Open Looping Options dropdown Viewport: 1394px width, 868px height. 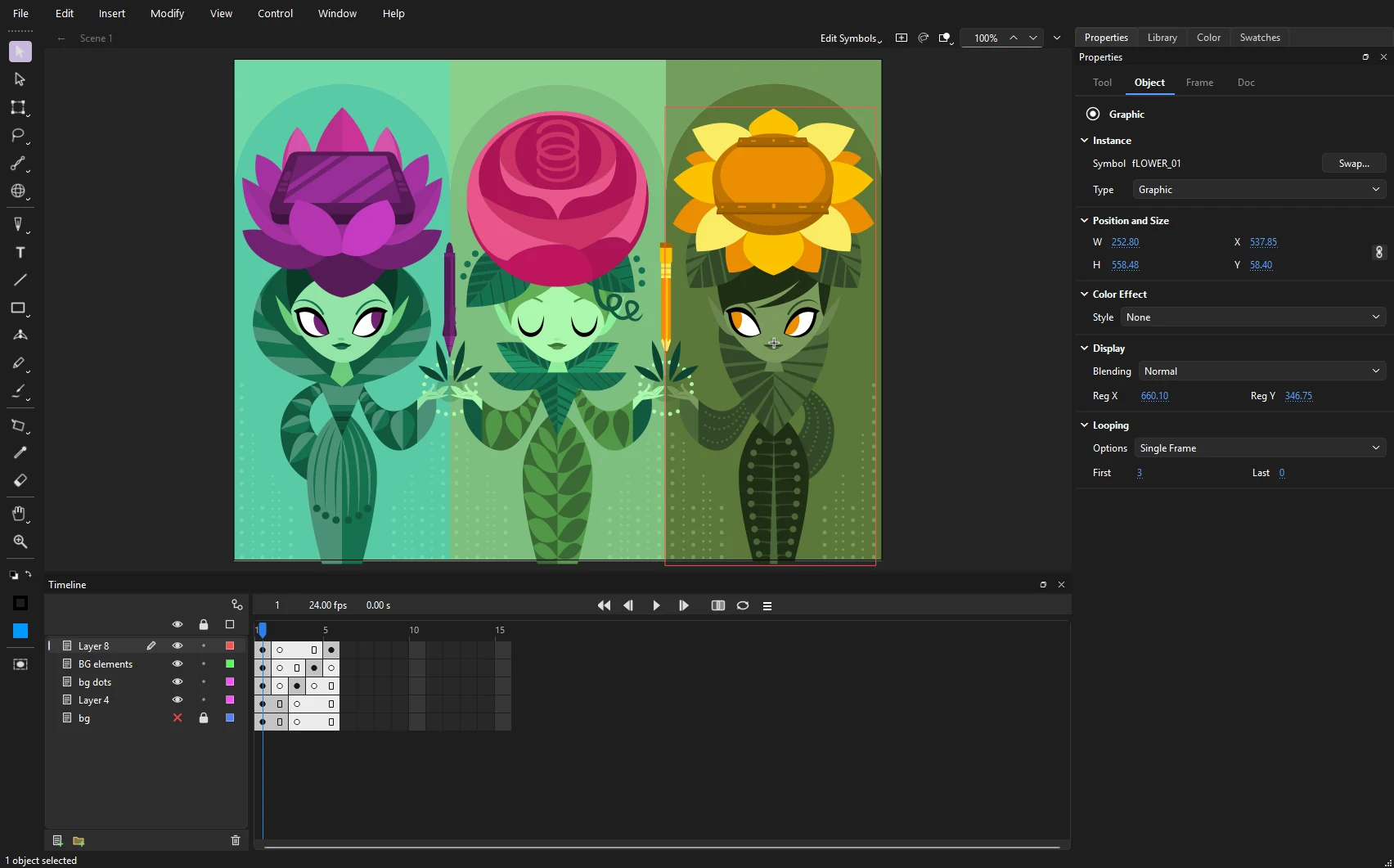[1260, 448]
